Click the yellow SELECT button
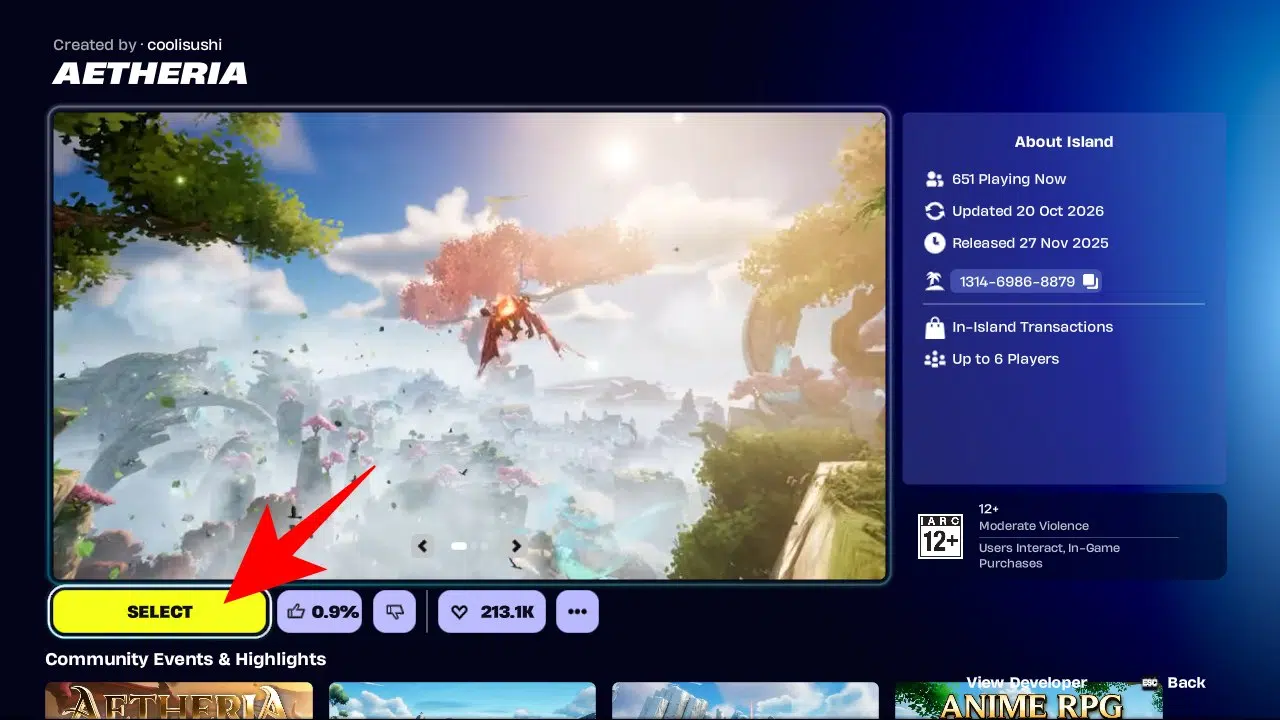The height and width of the screenshot is (720, 1280). click(x=160, y=612)
